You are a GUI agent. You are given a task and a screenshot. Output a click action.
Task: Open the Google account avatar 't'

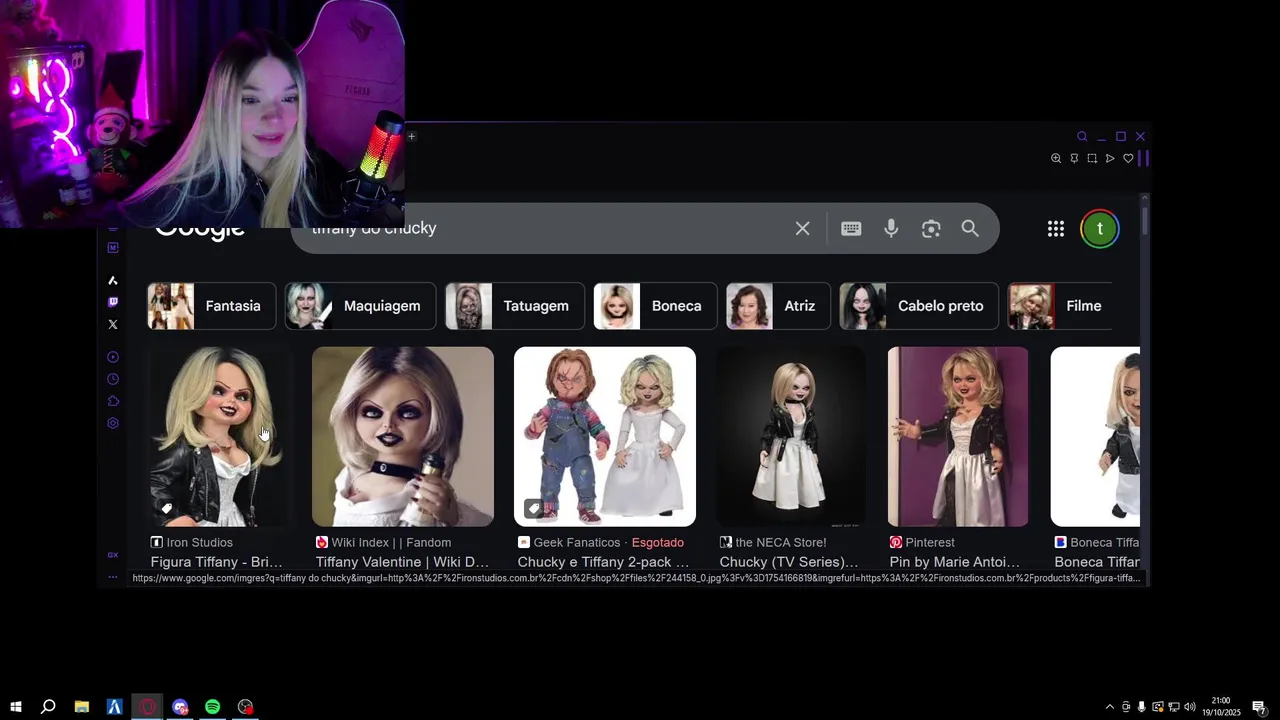(x=1100, y=229)
